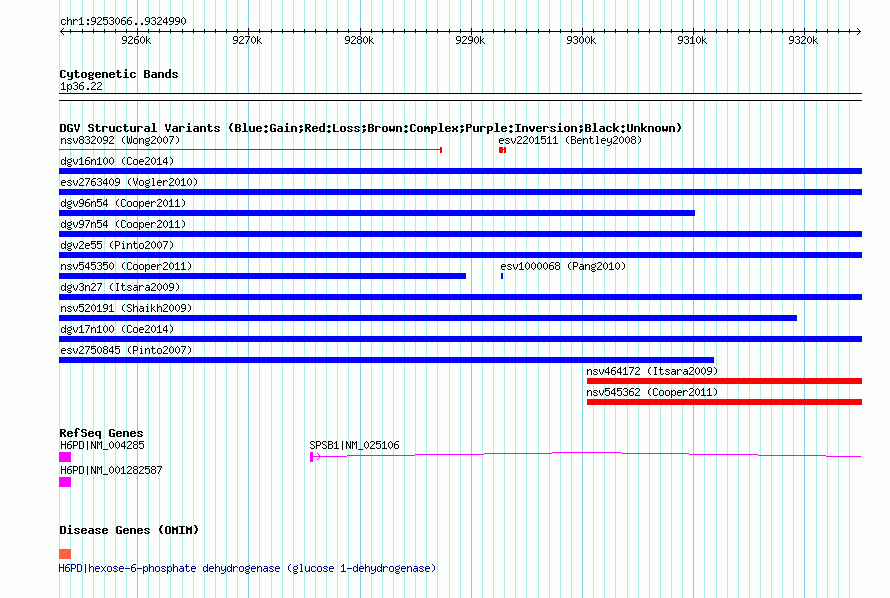Click the 9300k ruler tick label
890x598 pixels.
(x=581, y=40)
